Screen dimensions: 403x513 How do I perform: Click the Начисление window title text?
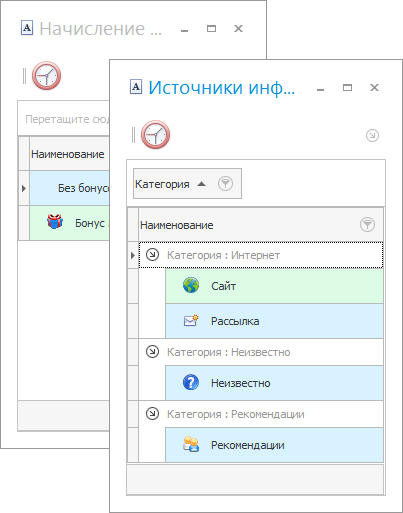tap(100, 29)
